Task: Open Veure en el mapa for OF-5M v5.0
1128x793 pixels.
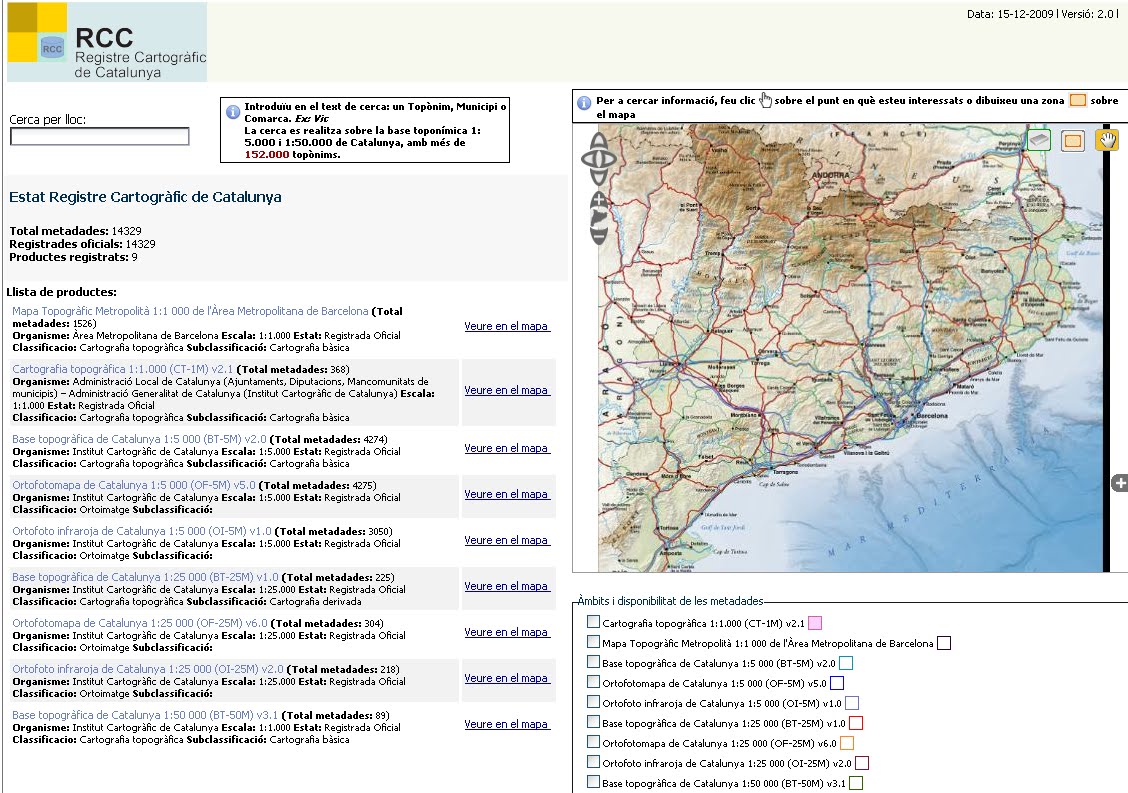Action: (507, 494)
